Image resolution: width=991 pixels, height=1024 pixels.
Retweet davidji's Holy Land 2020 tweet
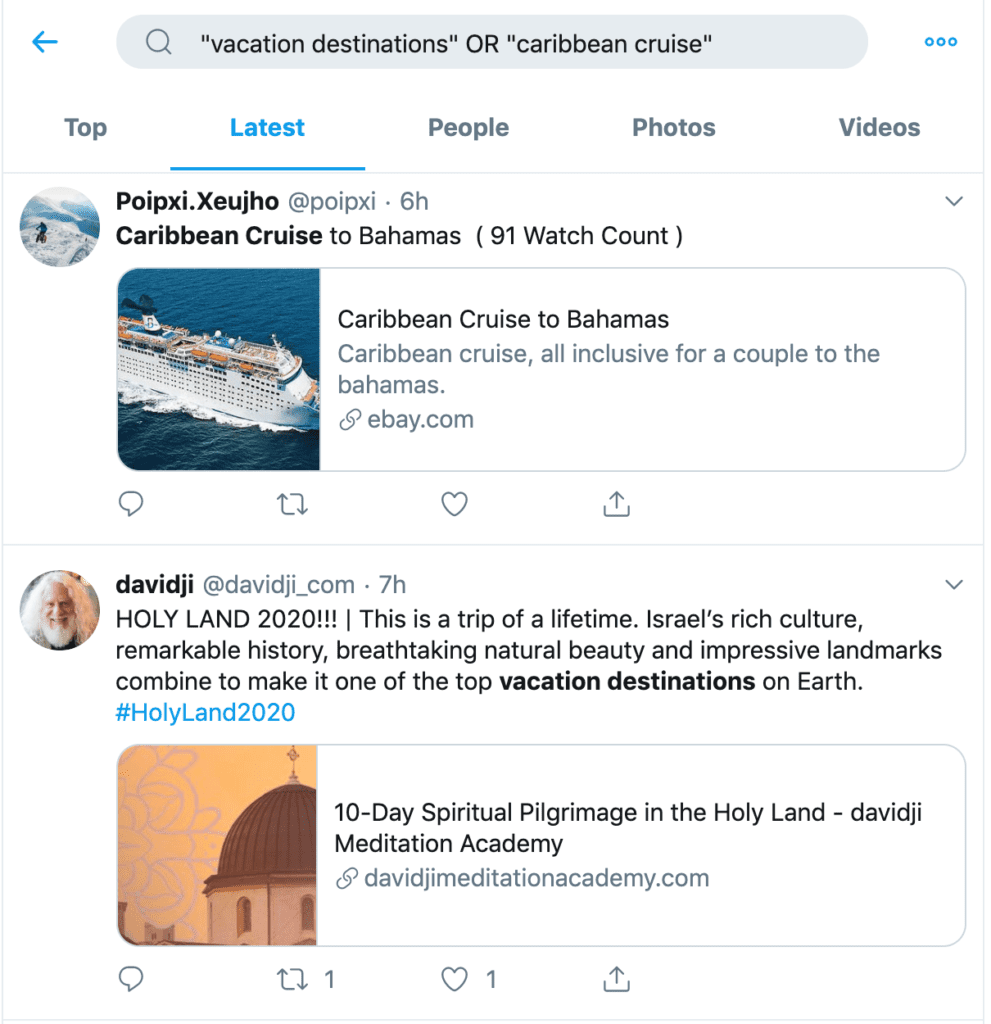tap(292, 979)
